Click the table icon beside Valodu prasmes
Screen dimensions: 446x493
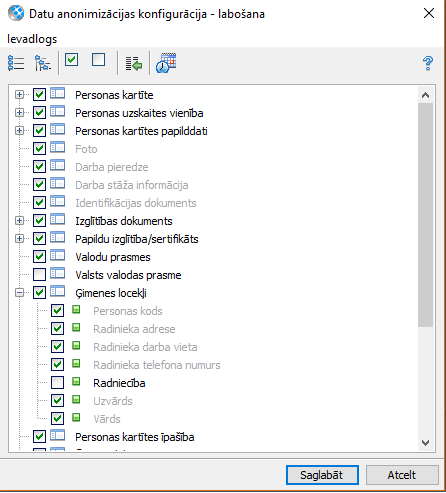58,255
